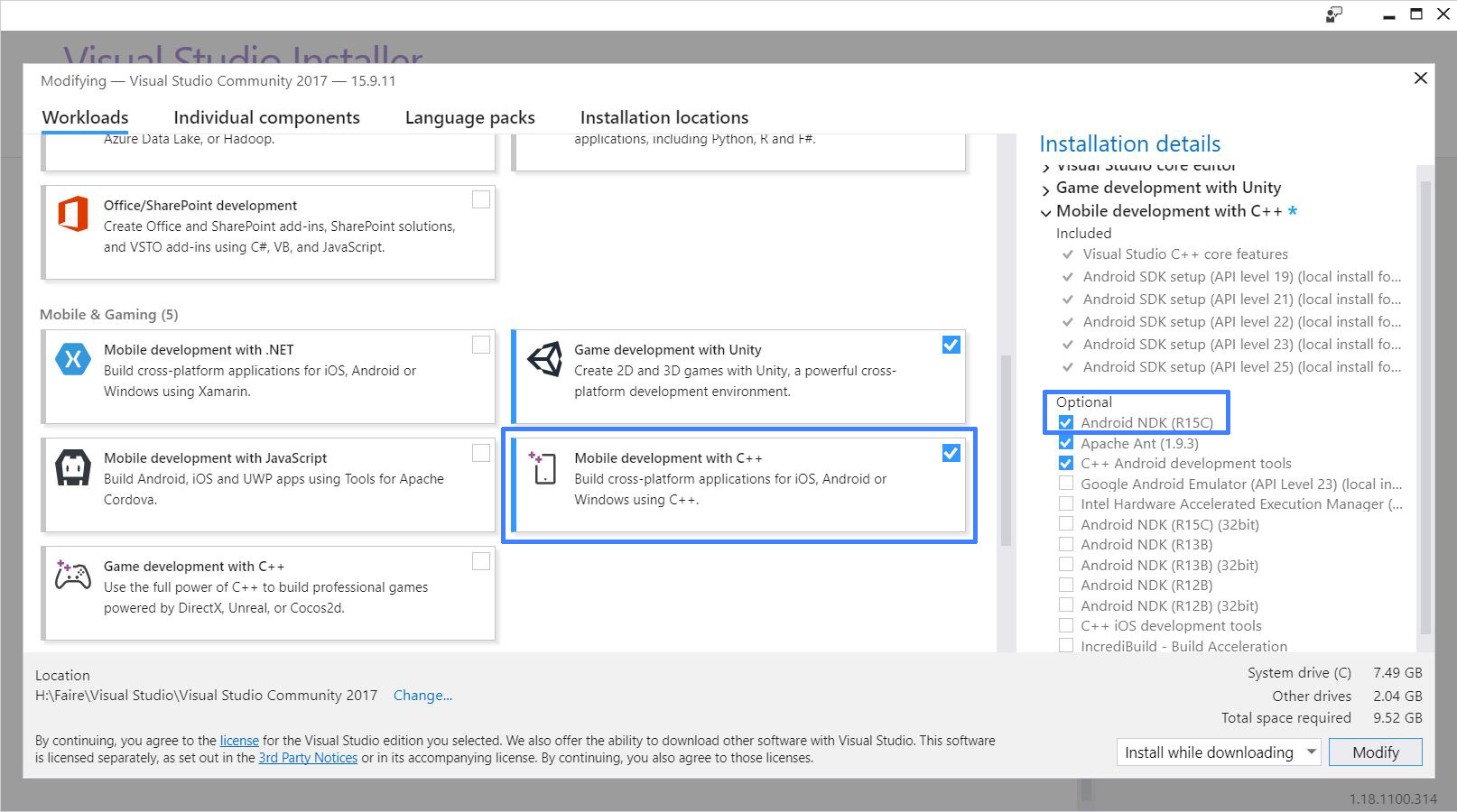Click the Total space required 9.52 GB value

pos(1397,717)
